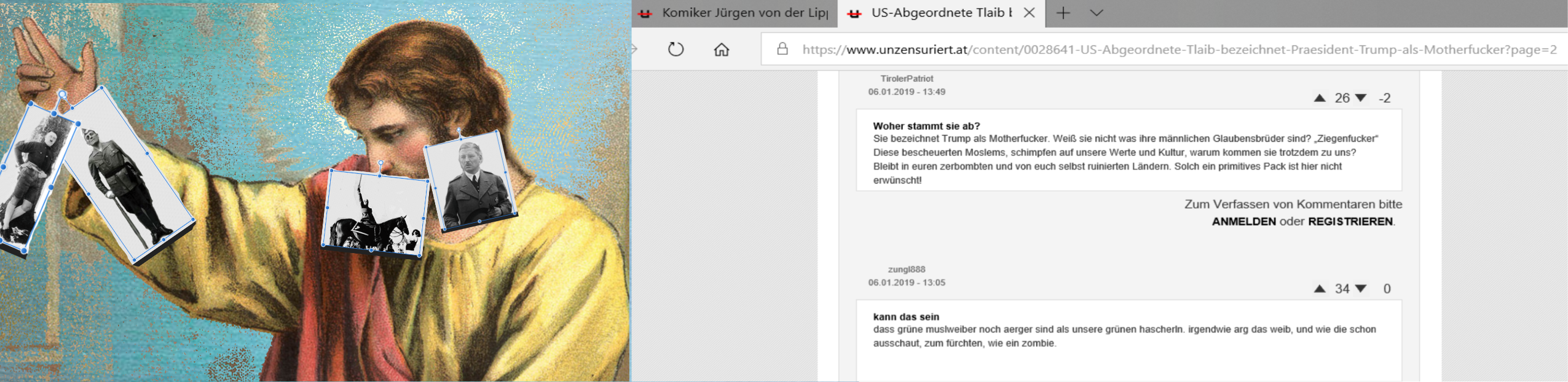This screenshot has height=382, width=1568.
Task: Downvote the TirolerPatriot comment
Action: 1361,98
